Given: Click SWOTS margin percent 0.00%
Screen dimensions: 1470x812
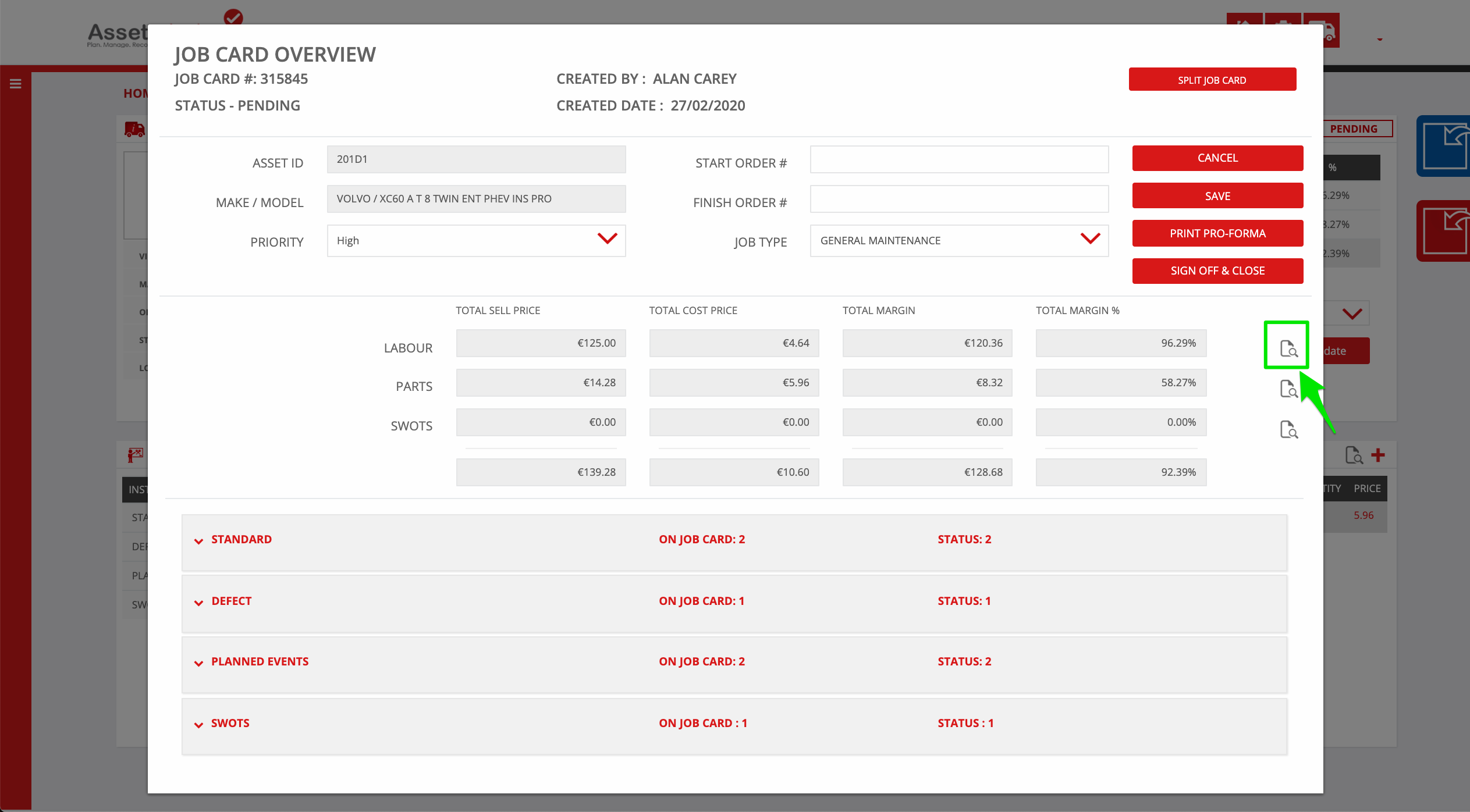Looking at the screenshot, I should tap(1121, 422).
